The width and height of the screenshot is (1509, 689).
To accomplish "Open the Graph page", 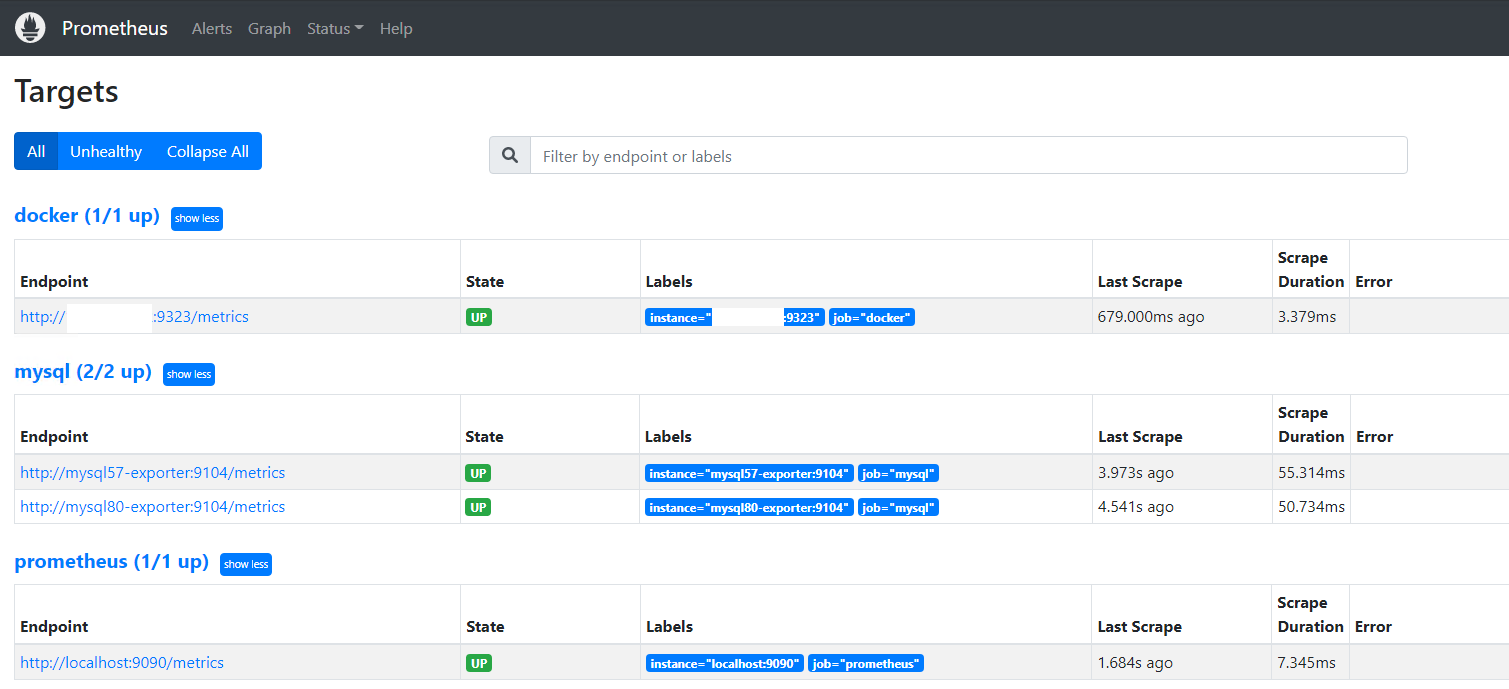I will coord(269,28).
